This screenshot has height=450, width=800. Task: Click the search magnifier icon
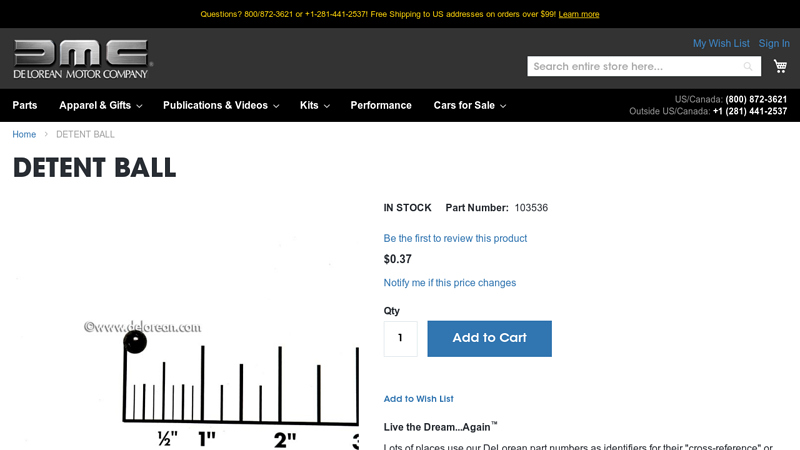tap(748, 67)
